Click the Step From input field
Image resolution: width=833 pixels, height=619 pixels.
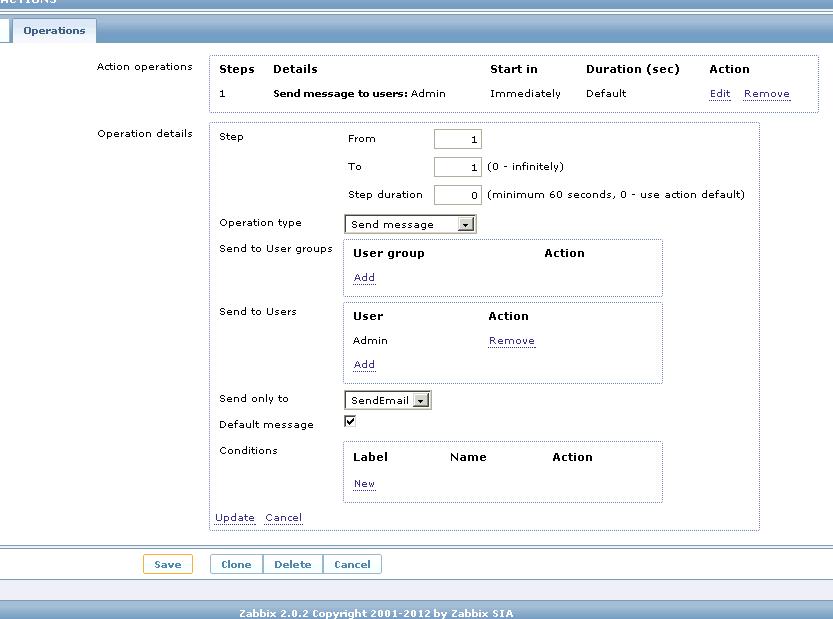click(458, 140)
